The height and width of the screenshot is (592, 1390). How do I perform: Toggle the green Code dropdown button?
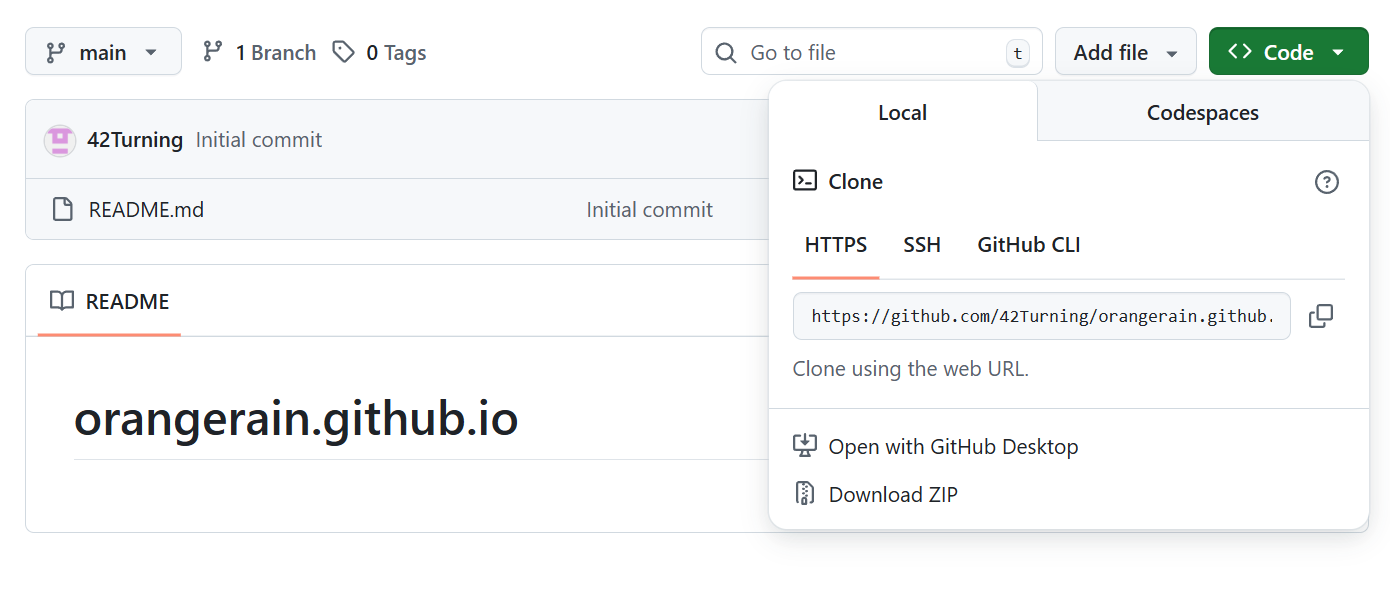(1288, 52)
